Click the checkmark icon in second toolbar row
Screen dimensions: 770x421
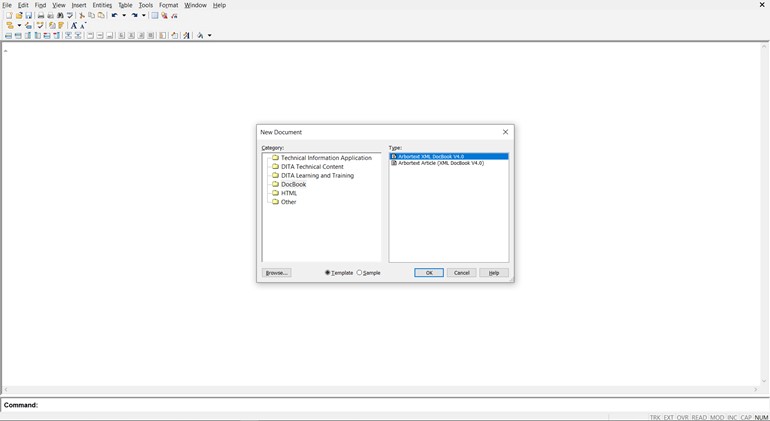point(40,25)
